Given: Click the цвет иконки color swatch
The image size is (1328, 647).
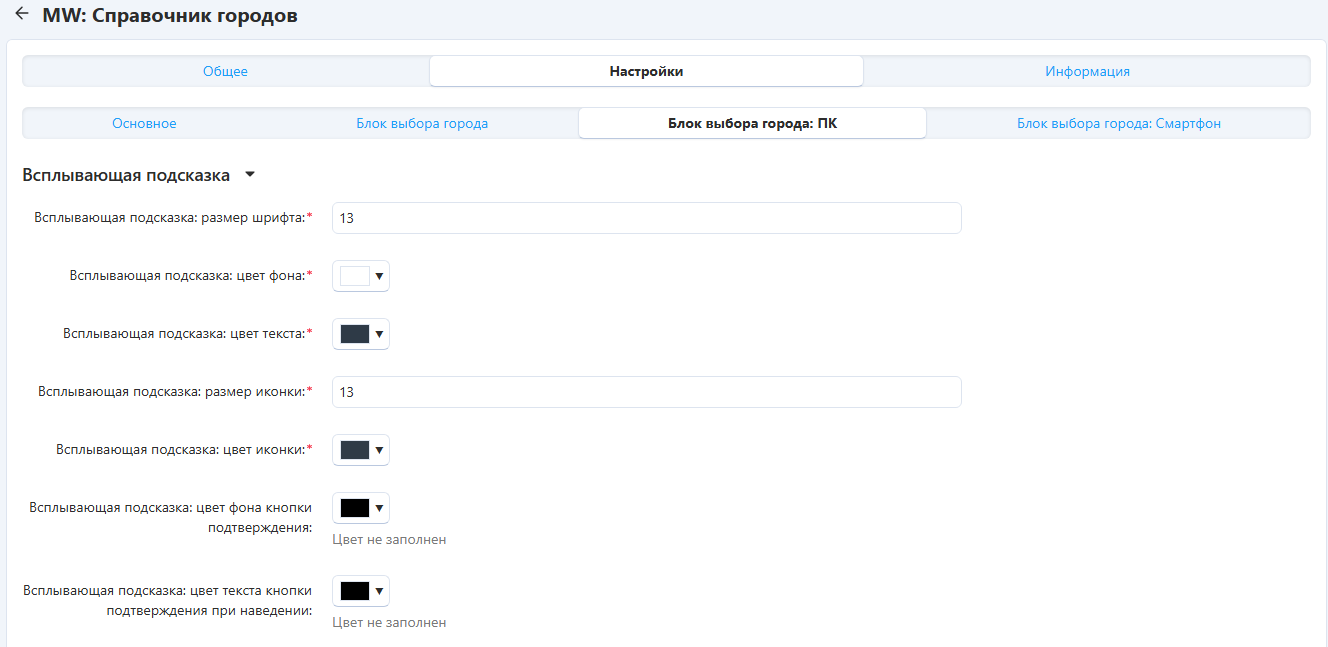Looking at the screenshot, I should (x=354, y=450).
